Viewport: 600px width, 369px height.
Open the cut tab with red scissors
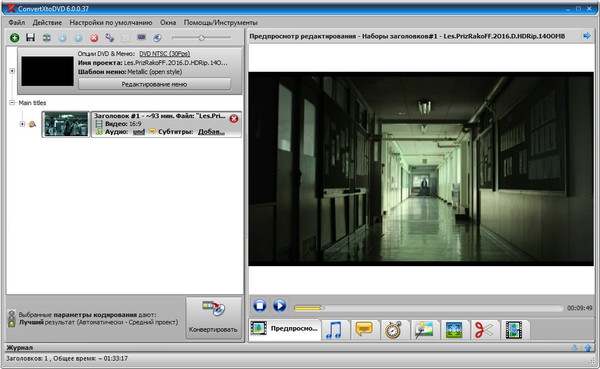tap(484, 330)
